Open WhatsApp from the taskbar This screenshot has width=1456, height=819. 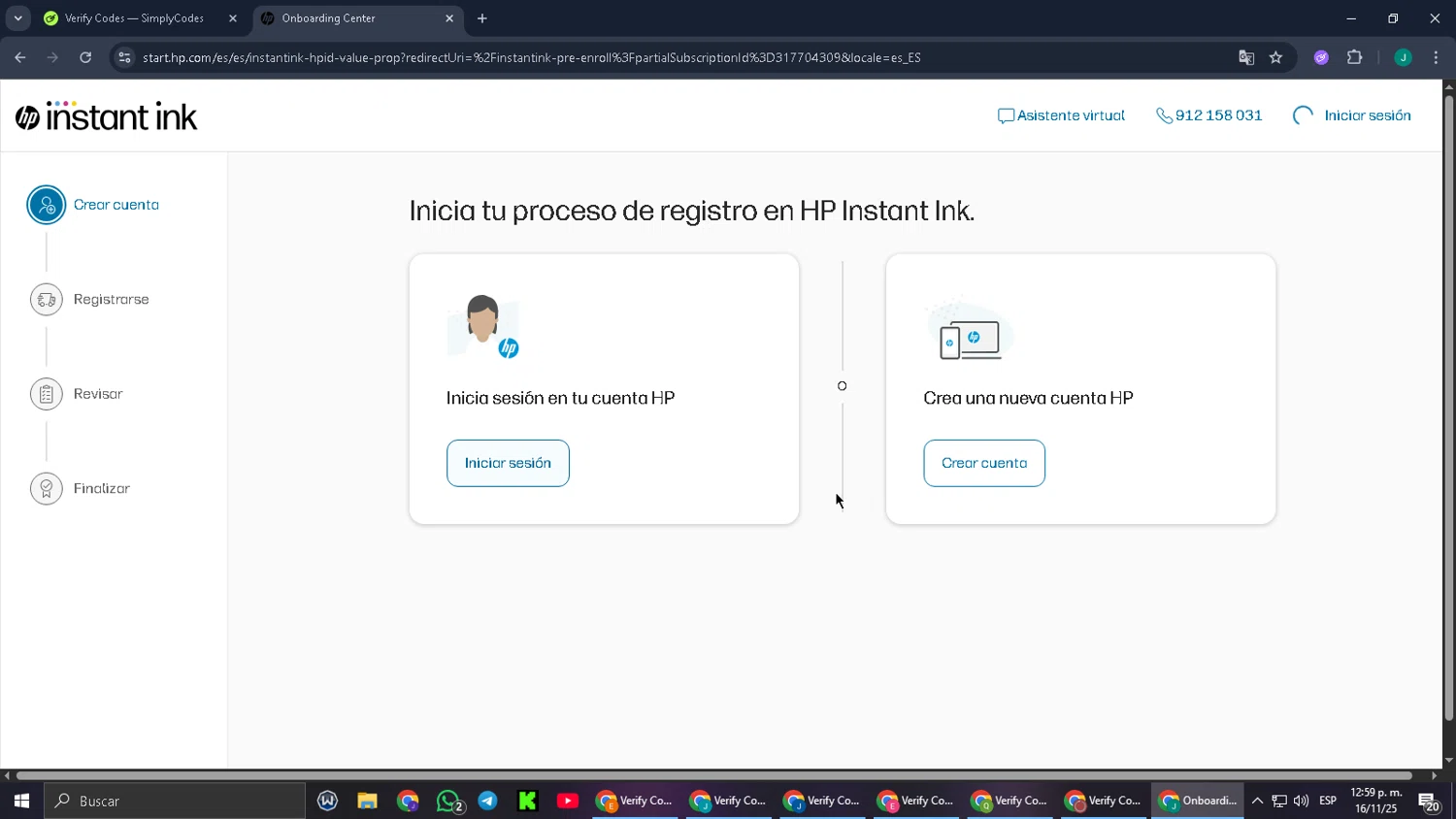pyautogui.click(x=448, y=802)
